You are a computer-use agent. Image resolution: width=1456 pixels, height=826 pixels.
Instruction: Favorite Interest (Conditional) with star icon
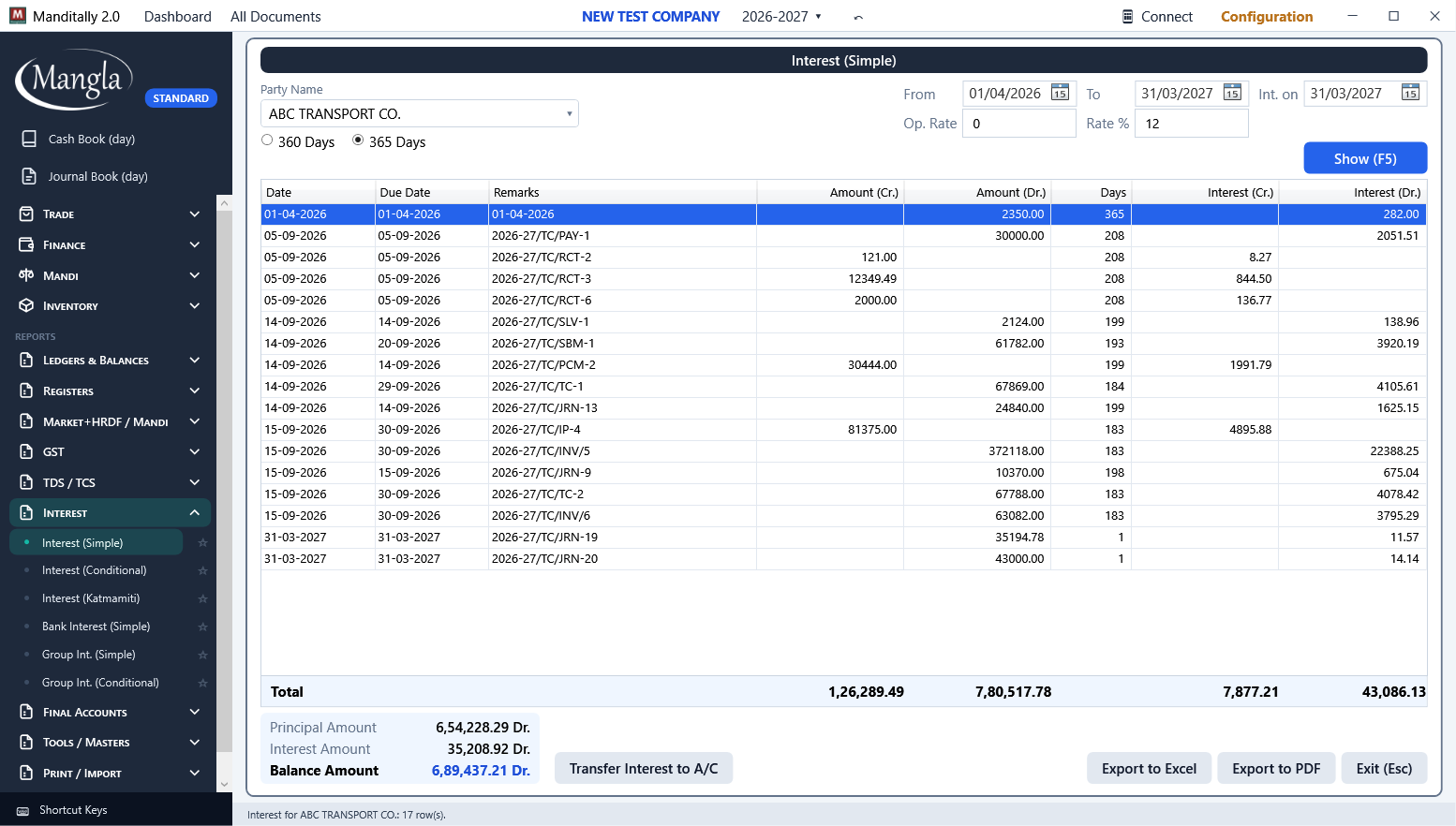(x=202, y=570)
